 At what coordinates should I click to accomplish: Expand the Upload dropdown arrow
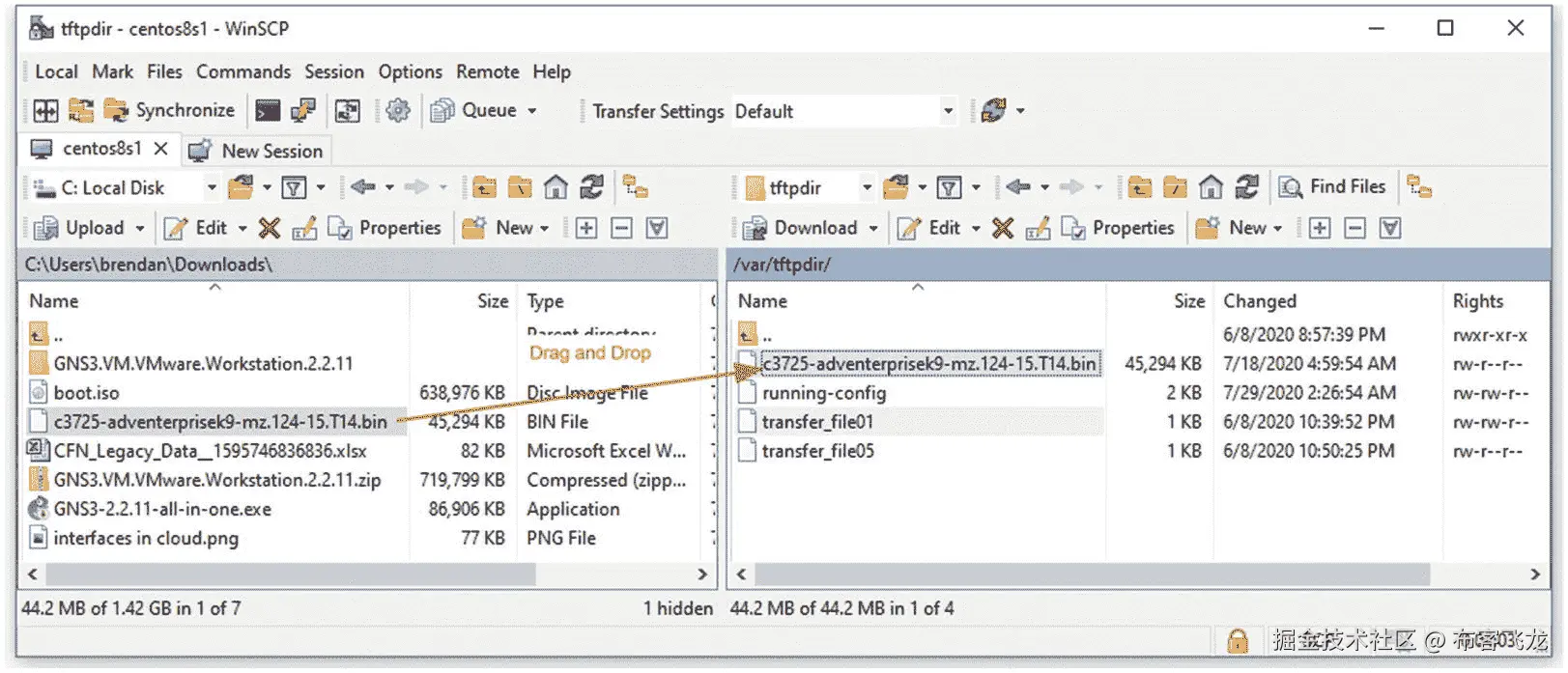click(x=140, y=229)
